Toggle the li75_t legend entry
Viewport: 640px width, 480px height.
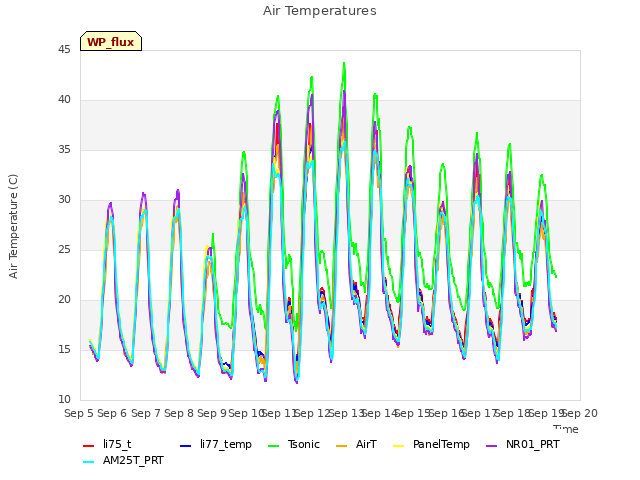[107, 444]
